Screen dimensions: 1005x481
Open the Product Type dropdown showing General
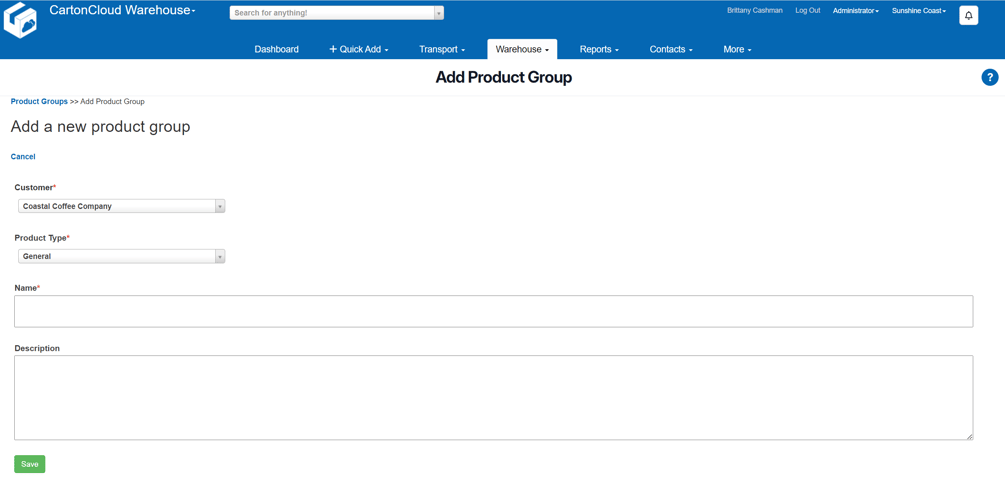coord(122,257)
